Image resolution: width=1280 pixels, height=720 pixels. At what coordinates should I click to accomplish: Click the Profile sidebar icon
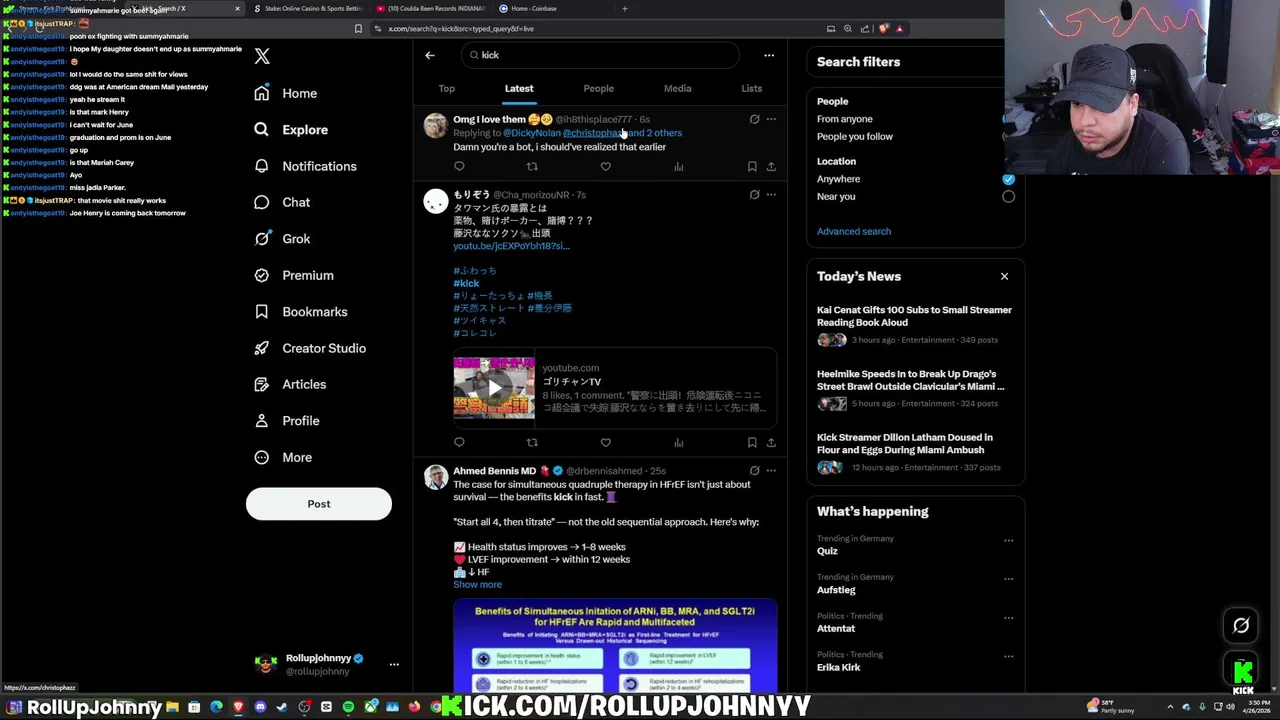262,421
